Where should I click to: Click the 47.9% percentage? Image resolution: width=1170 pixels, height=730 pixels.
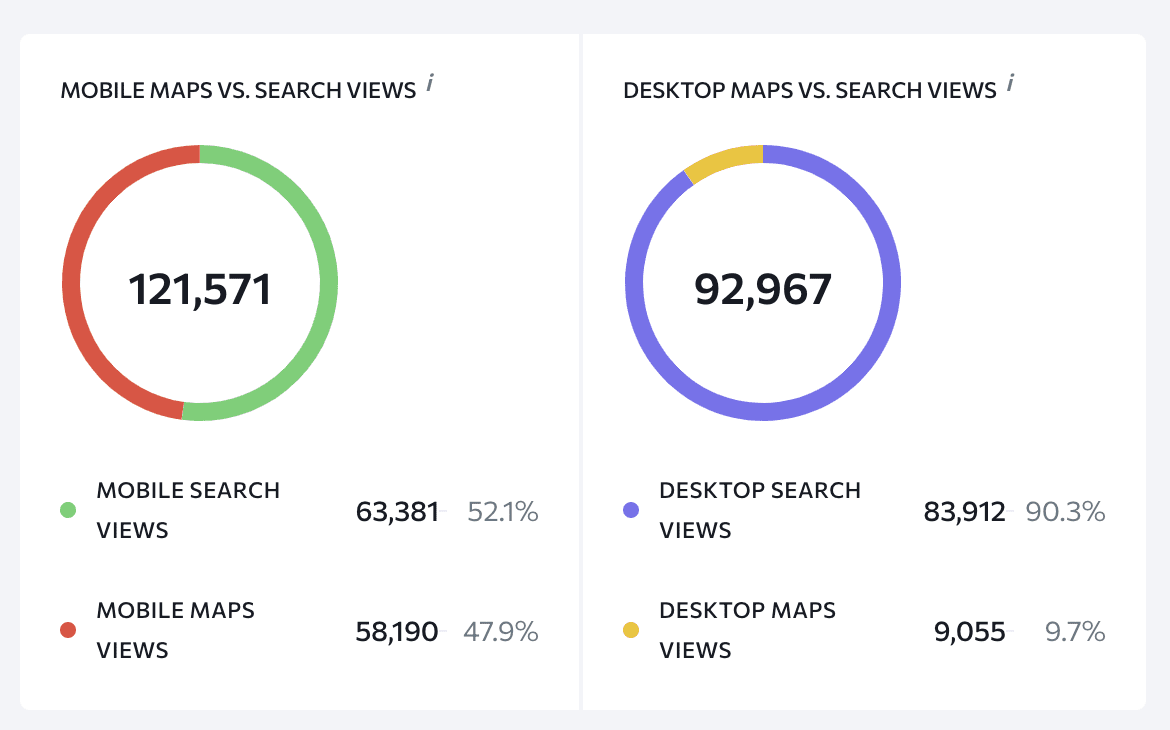pos(501,632)
